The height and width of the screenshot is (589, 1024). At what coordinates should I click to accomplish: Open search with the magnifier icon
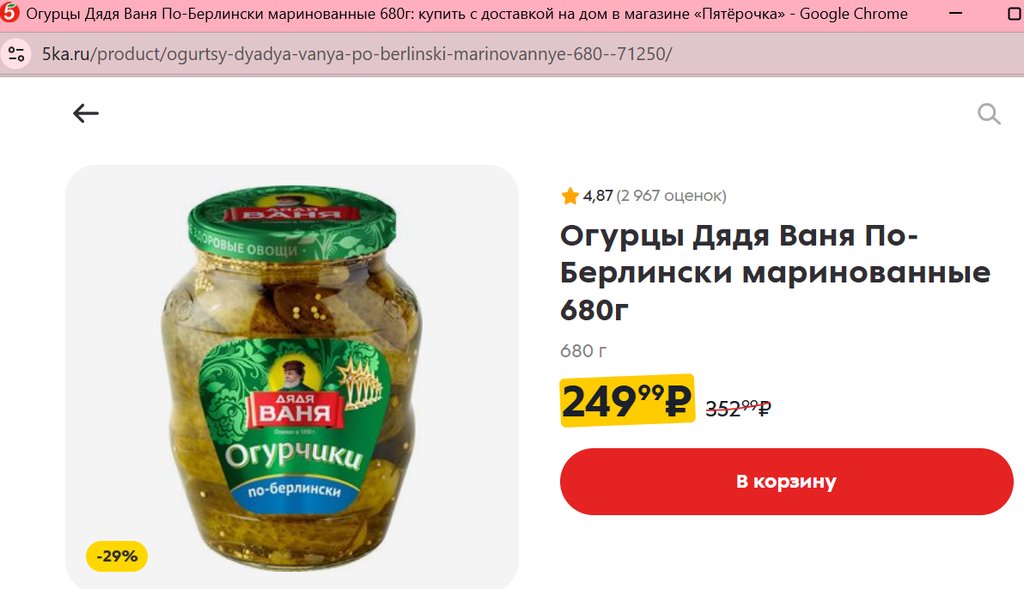[x=989, y=114]
